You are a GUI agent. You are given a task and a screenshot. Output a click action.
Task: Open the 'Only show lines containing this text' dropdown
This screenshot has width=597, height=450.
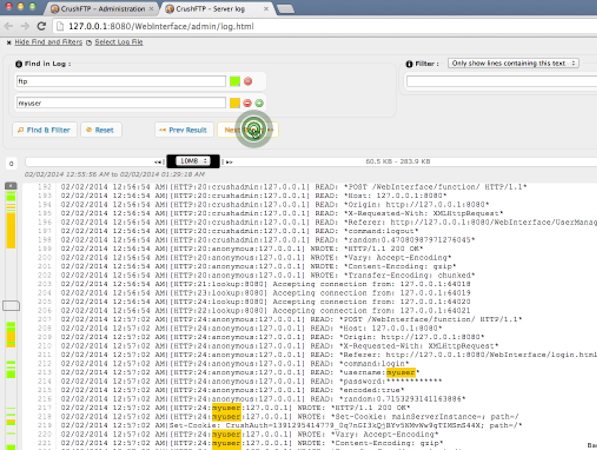click(513, 63)
